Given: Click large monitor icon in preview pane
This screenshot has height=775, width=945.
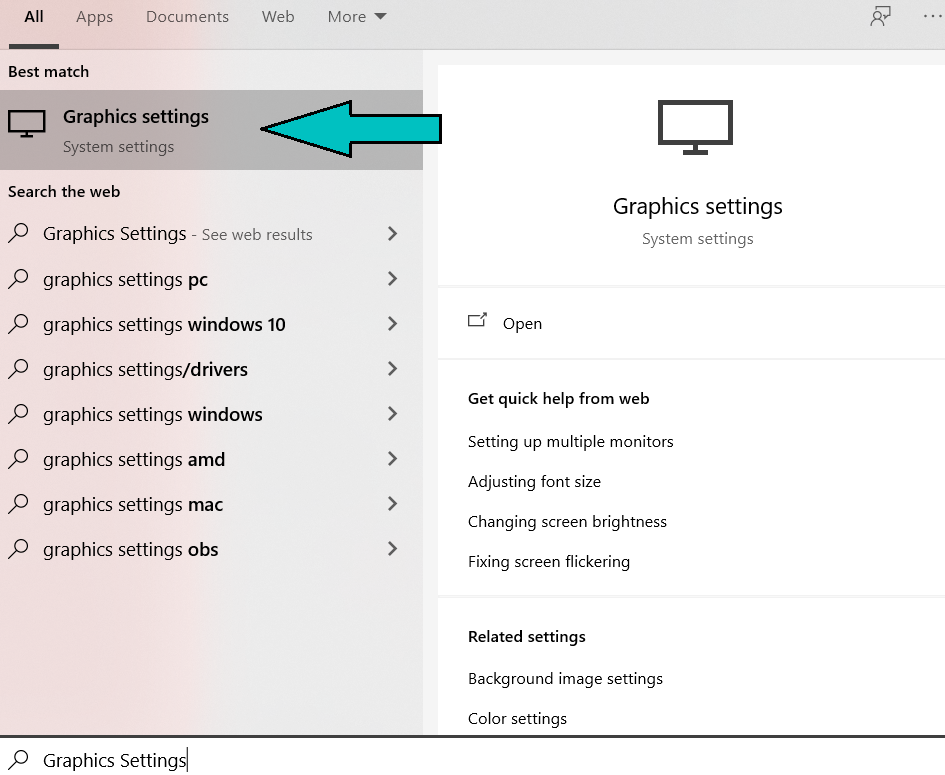Looking at the screenshot, I should (695, 127).
